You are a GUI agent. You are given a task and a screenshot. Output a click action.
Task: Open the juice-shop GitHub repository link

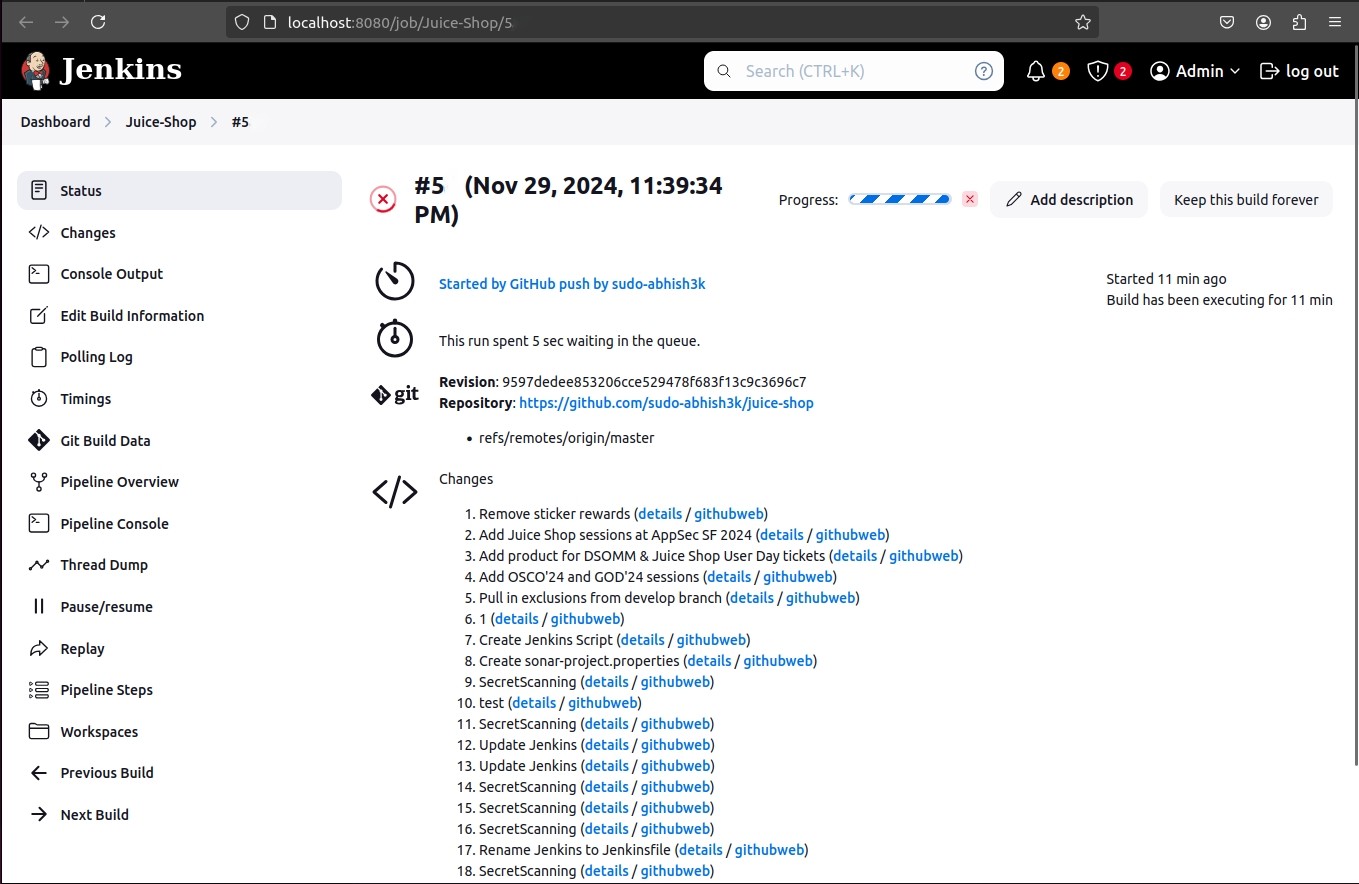point(666,403)
